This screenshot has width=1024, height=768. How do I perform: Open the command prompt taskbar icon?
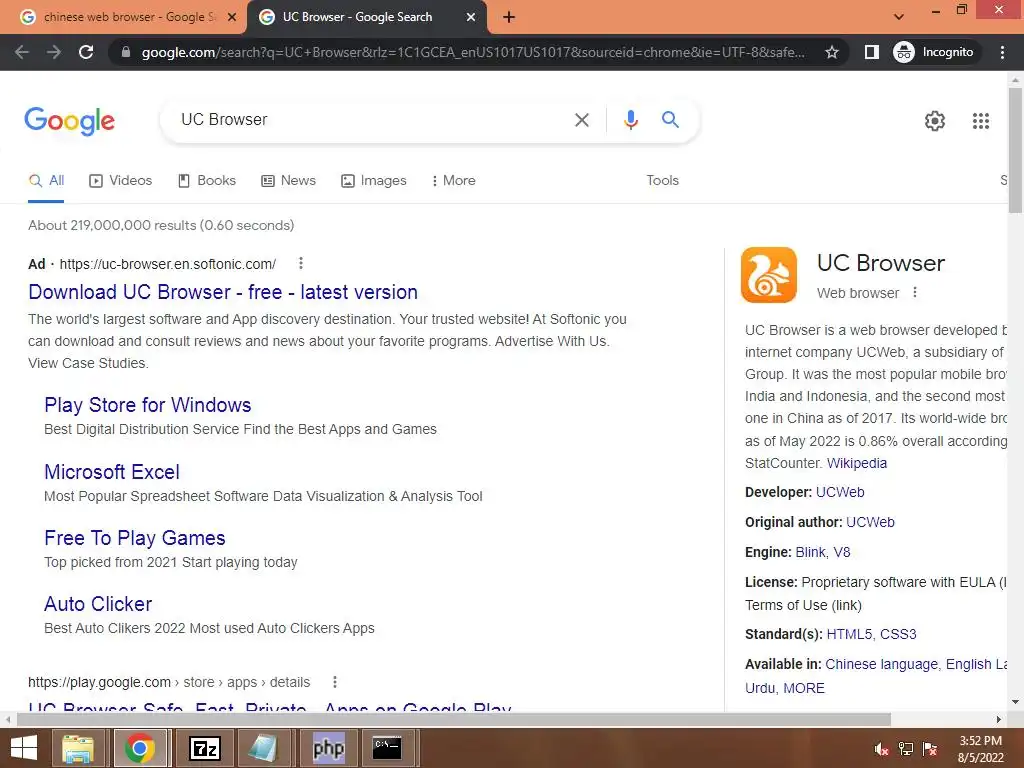[387, 748]
